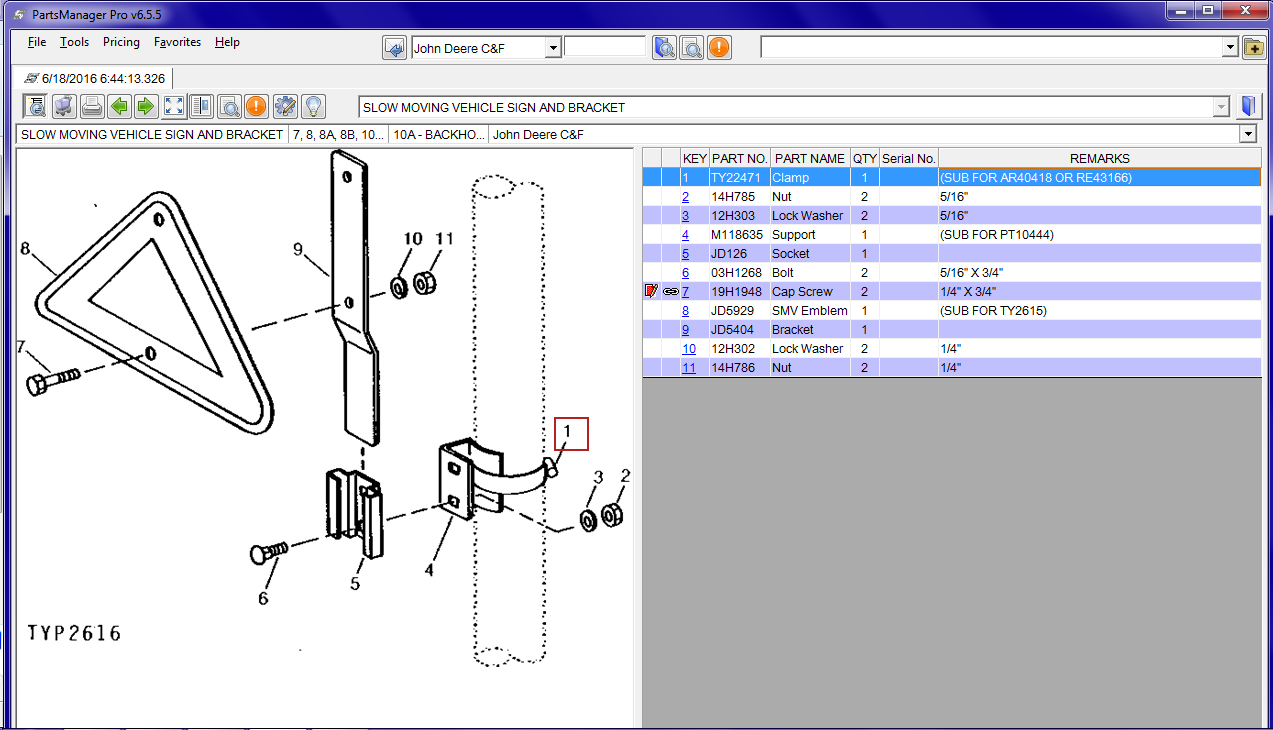Click key link 3 for Lock Washer 12H303

point(685,216)
